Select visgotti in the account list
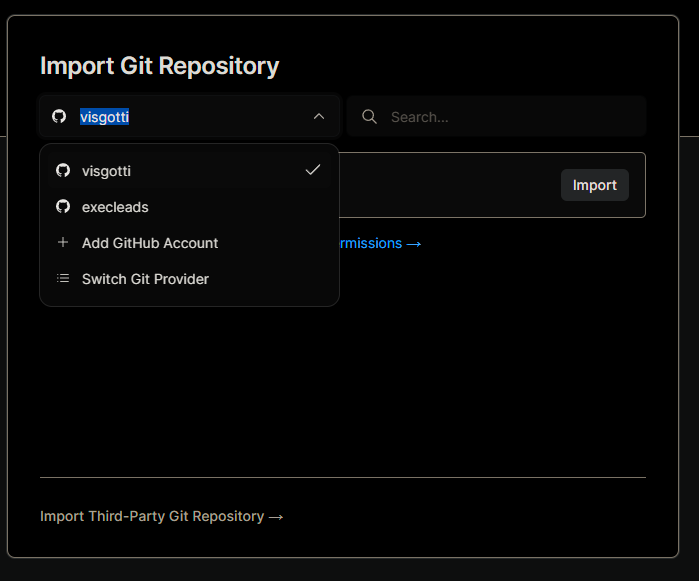The height and width of the screenshot is (581, 699). (x=189, y=170)
